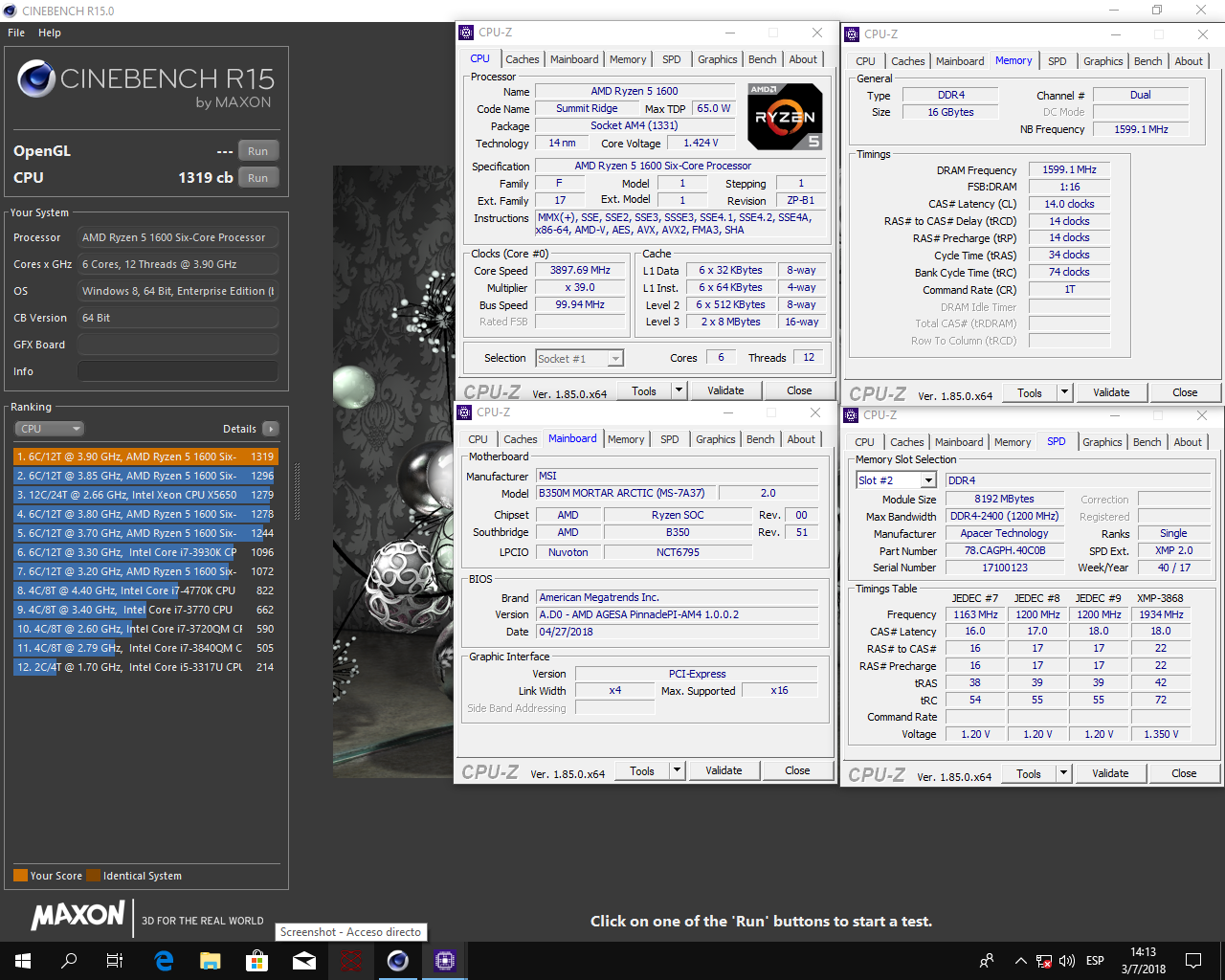Click the ESP language indicator
1225x980 pixels.
coord(1095,961)
